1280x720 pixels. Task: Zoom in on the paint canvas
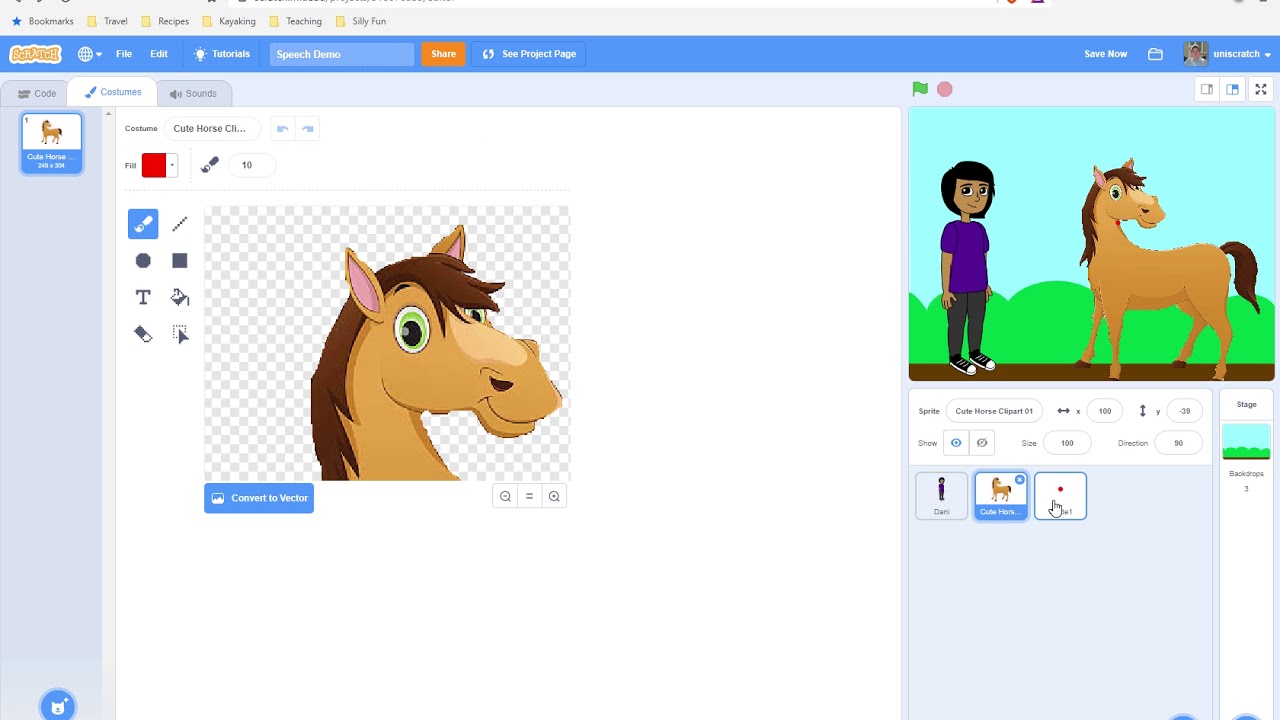coord(554,496)
